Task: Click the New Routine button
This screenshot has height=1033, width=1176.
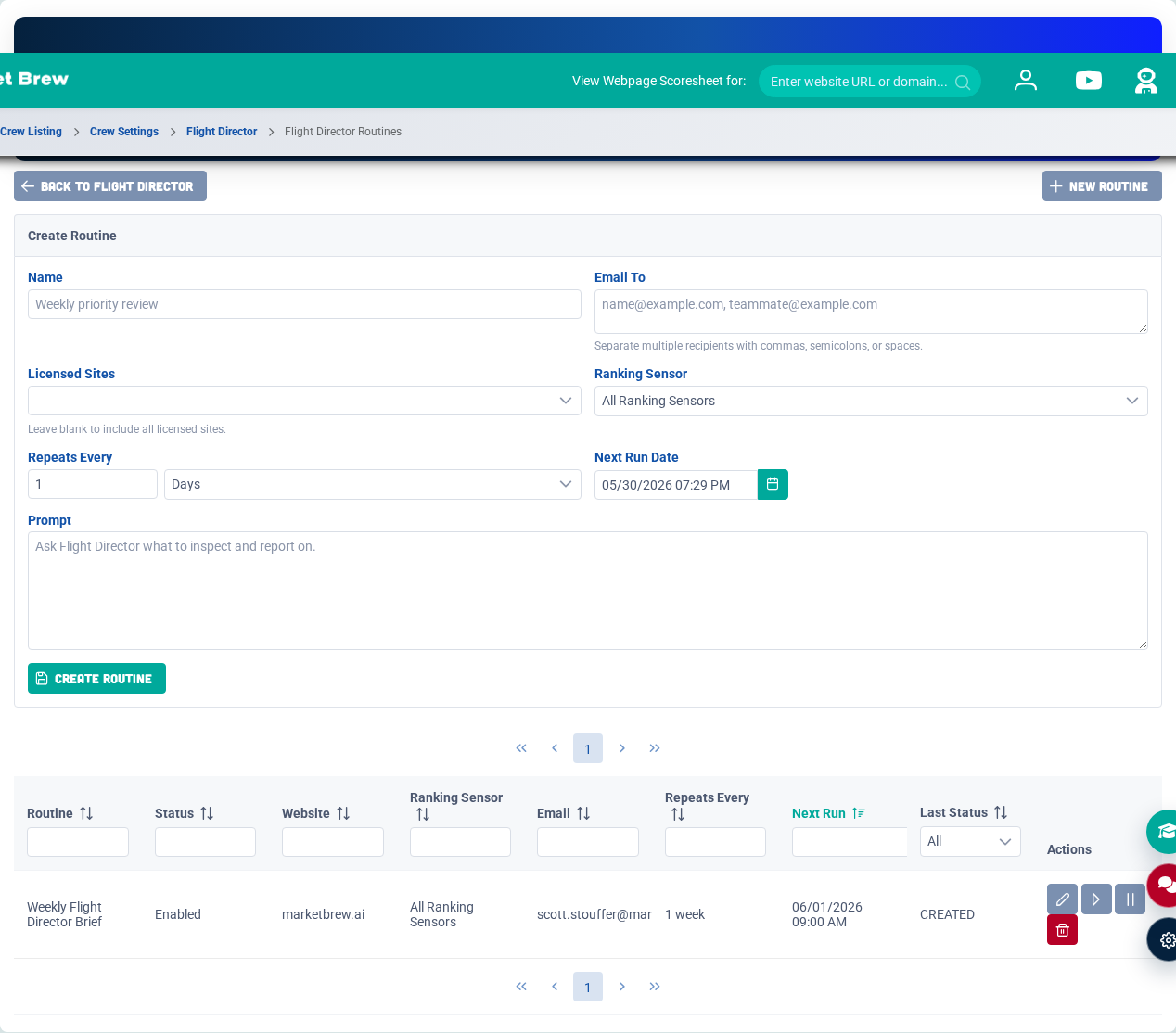Action: (1102, 186)
